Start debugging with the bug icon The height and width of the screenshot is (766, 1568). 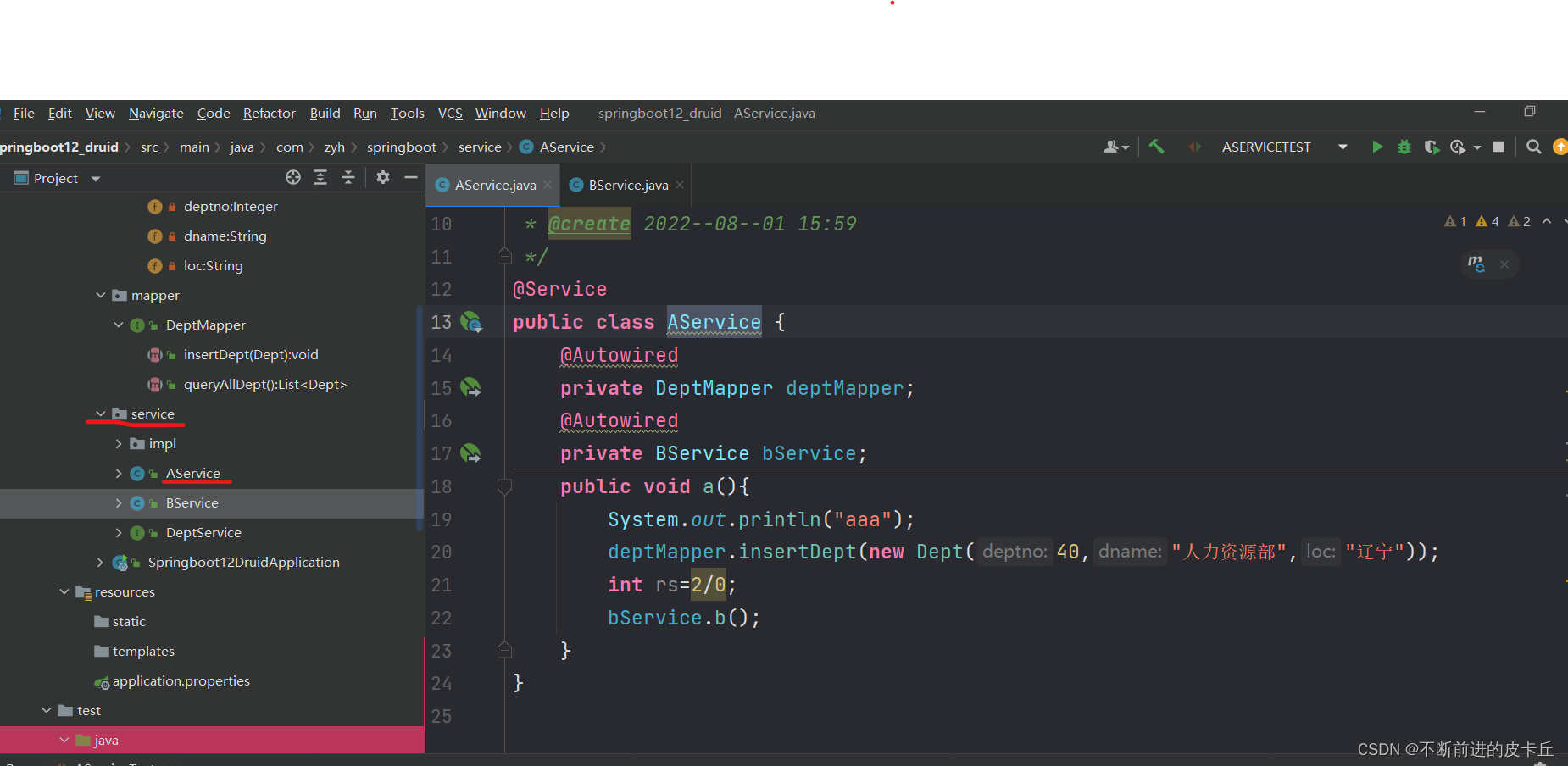point(1404,147)
